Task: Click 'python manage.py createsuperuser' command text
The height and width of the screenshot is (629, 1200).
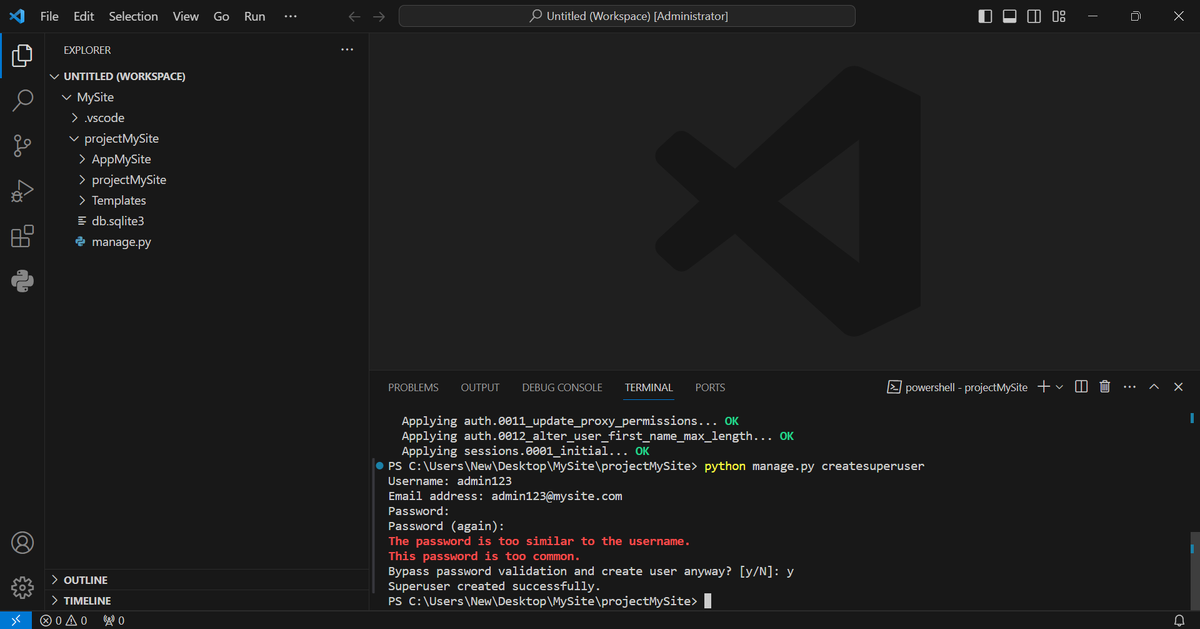Action: [814, 466]
